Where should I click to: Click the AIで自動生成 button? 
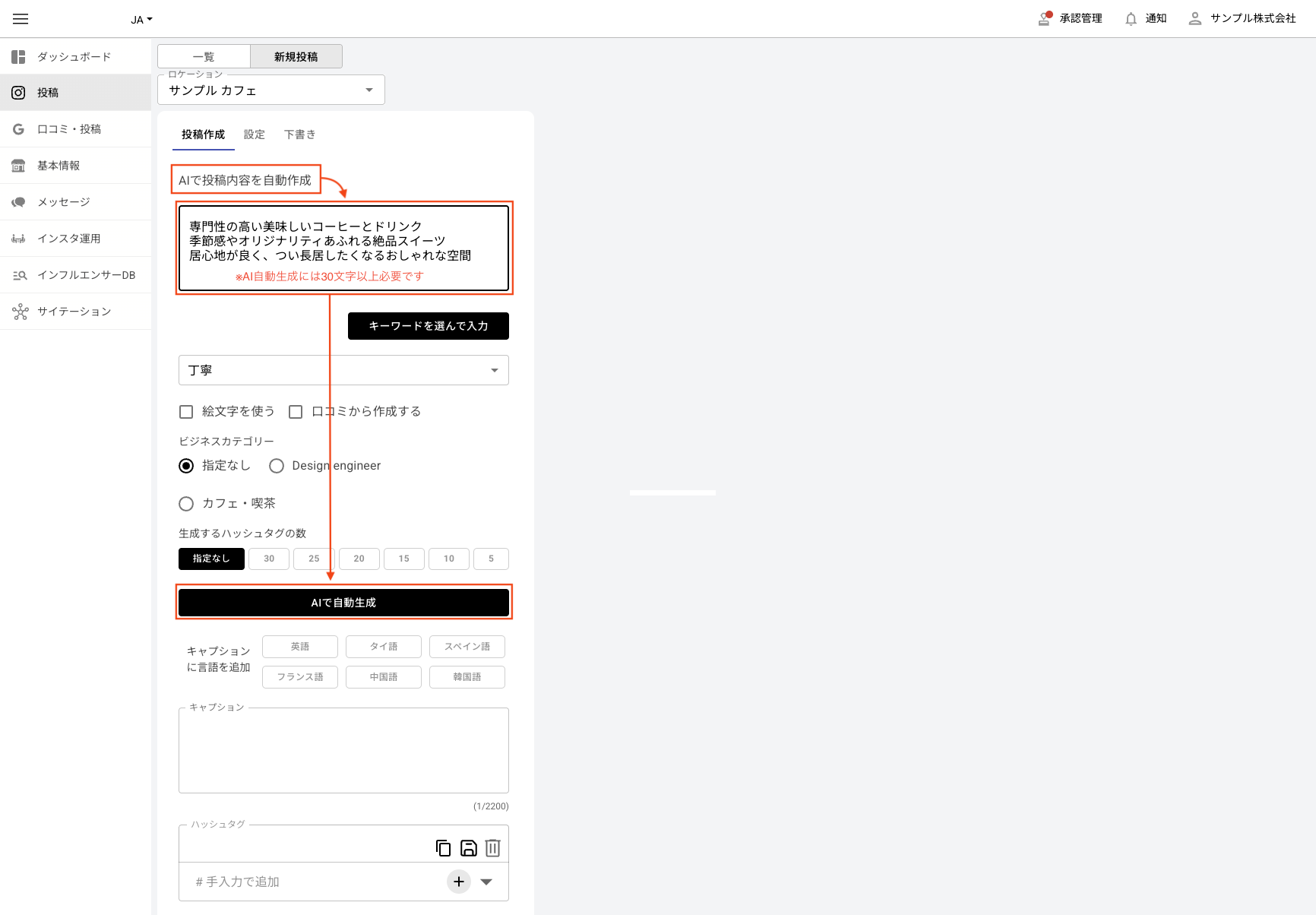click(x=343, y=603)
